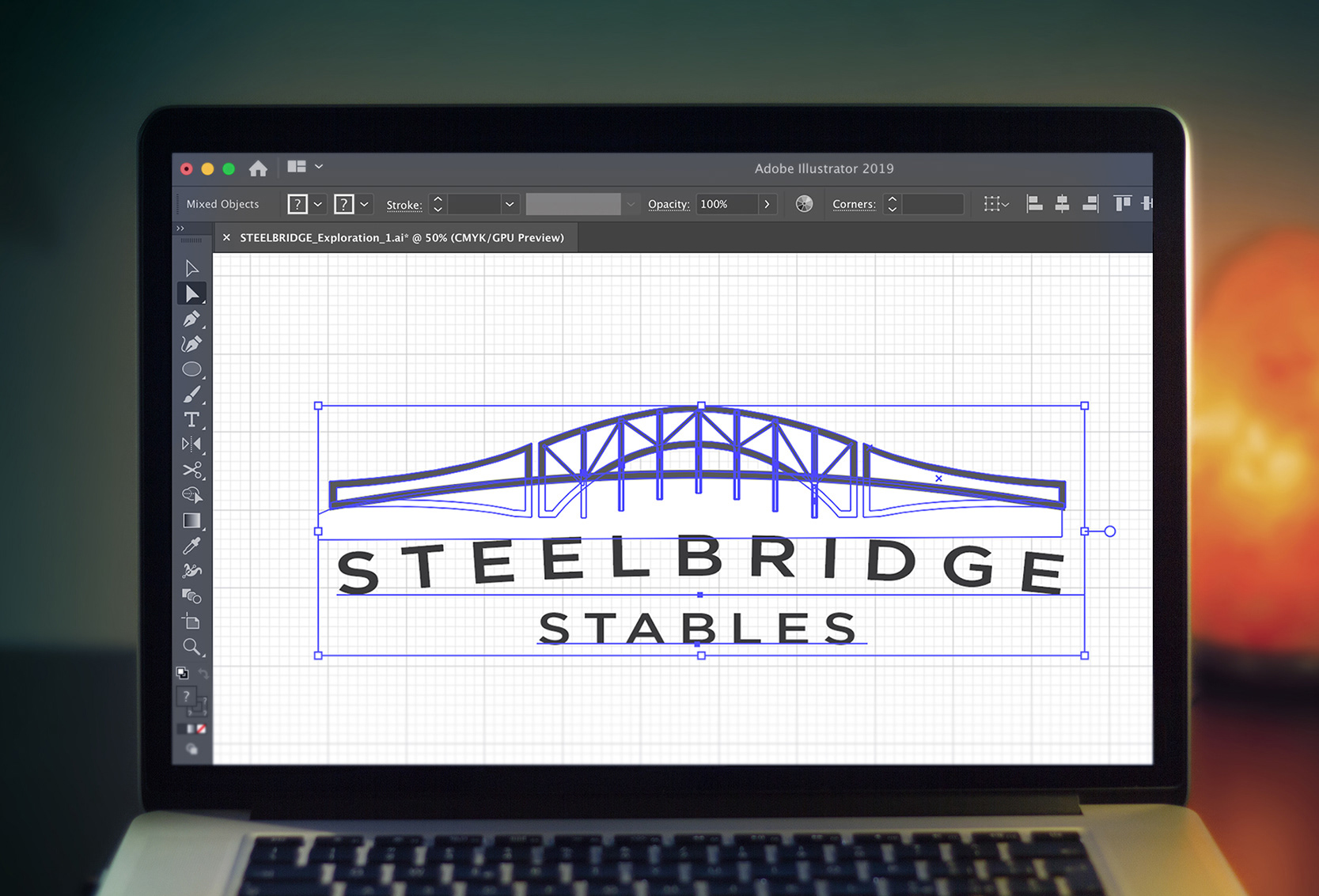The image size is (1319, 896).
Task: Click the Corners radius stepper arrows
Action: [x=892, y=204]
